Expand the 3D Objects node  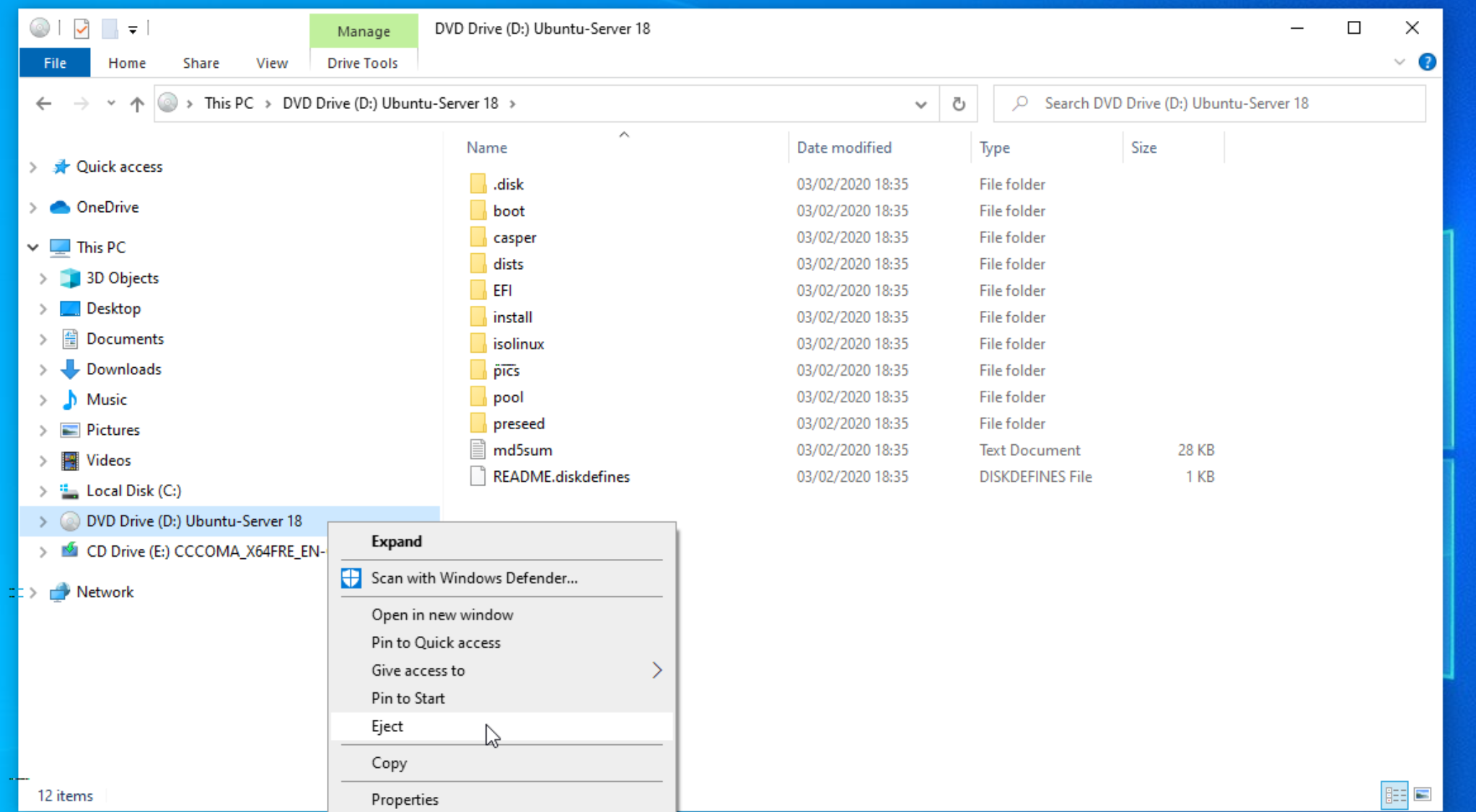43,278
